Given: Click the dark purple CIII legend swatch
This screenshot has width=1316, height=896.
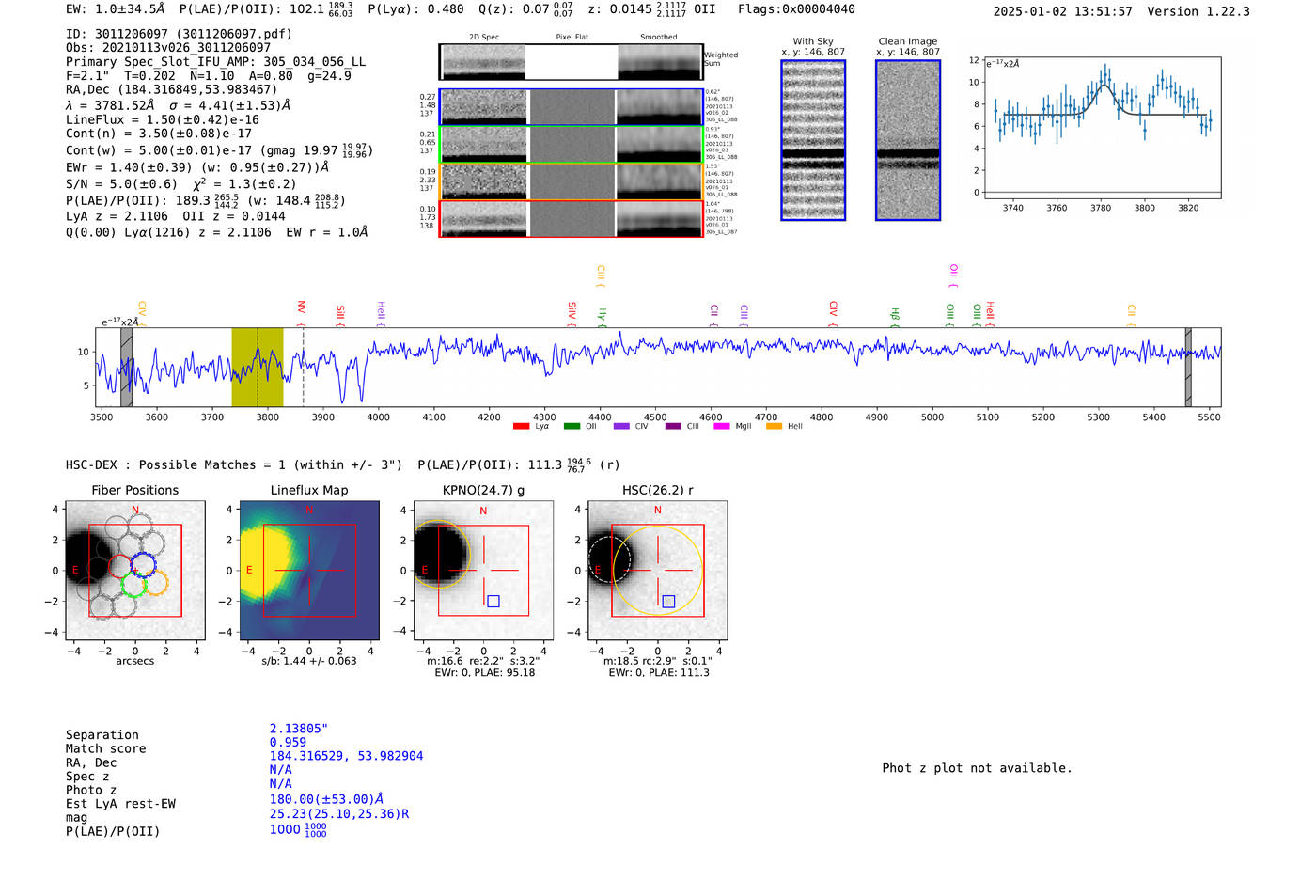Looking at the screenshot, I should pyautogui.click(x=673, y=427).
